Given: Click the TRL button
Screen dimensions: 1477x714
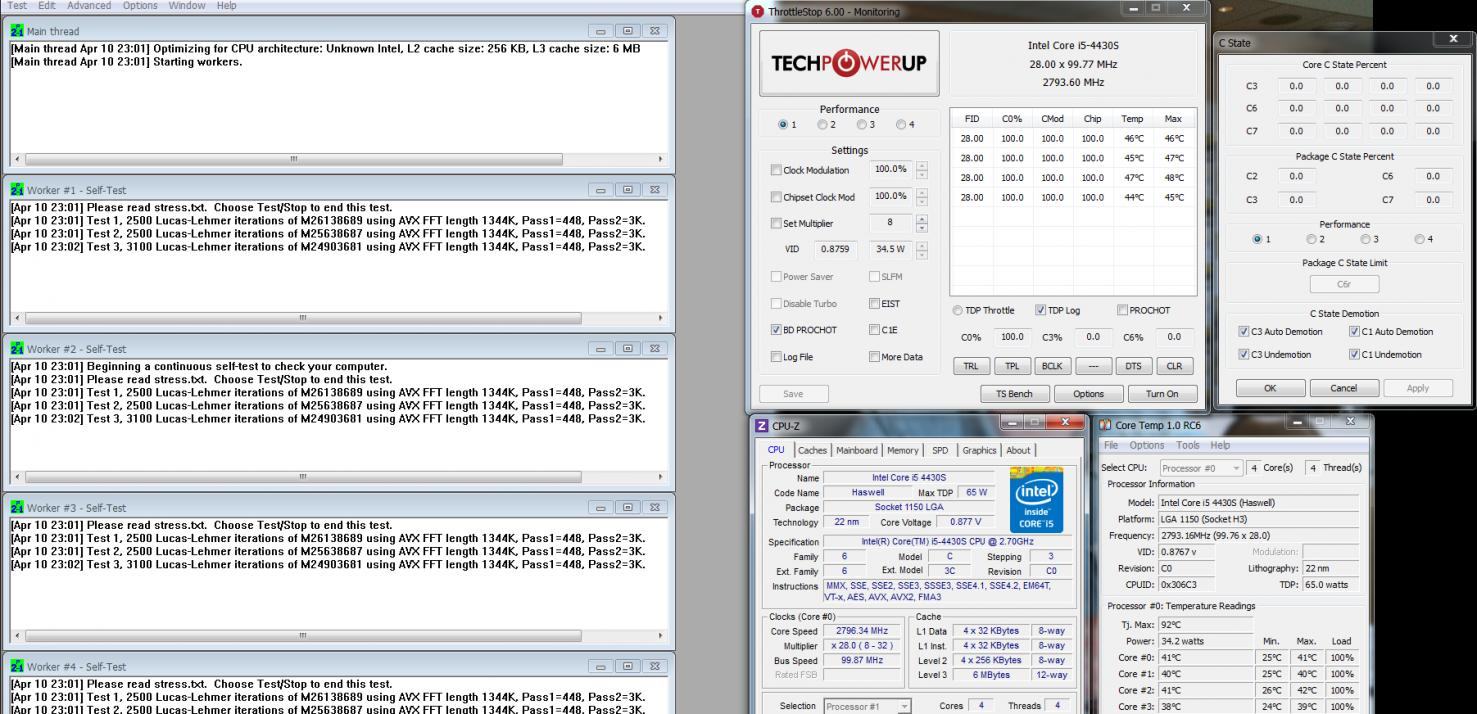Looking at the screenshot, I should tap(971, 366).
